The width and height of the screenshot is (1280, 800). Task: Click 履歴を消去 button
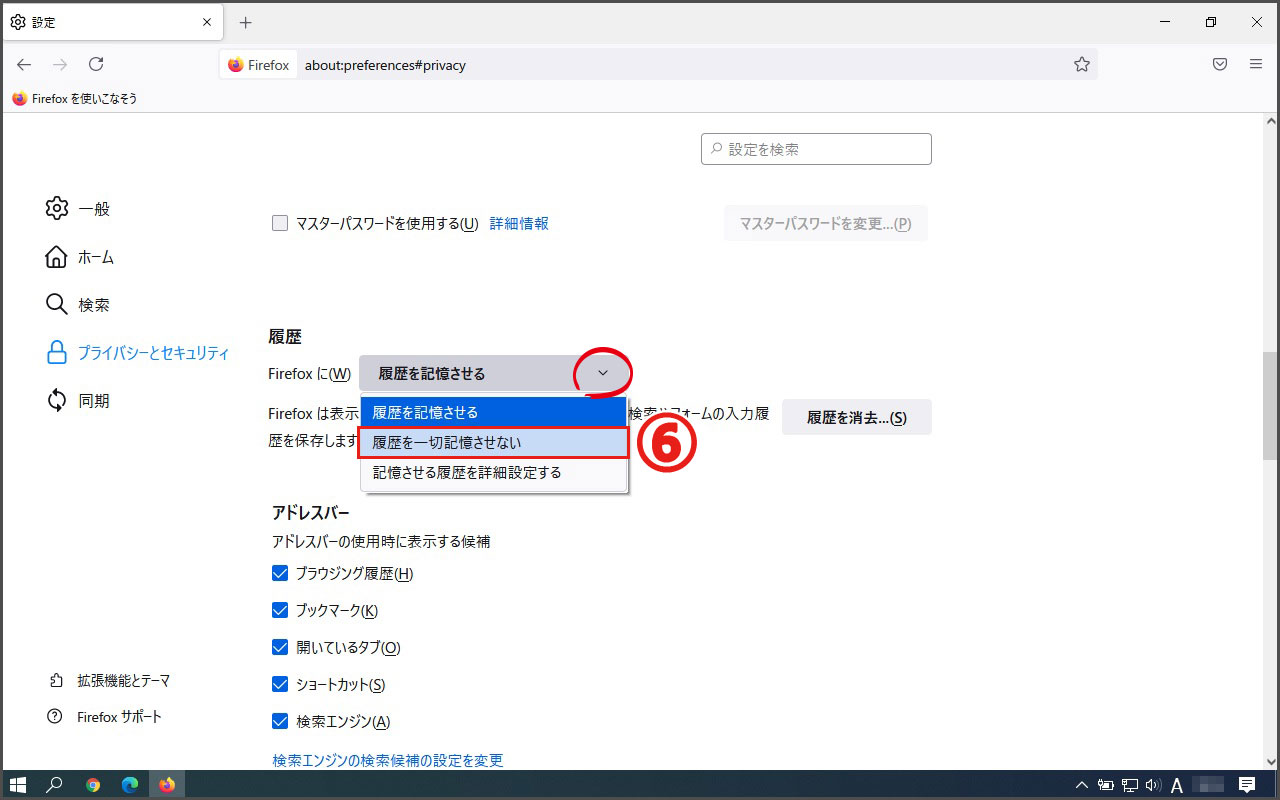pos(857,417)
